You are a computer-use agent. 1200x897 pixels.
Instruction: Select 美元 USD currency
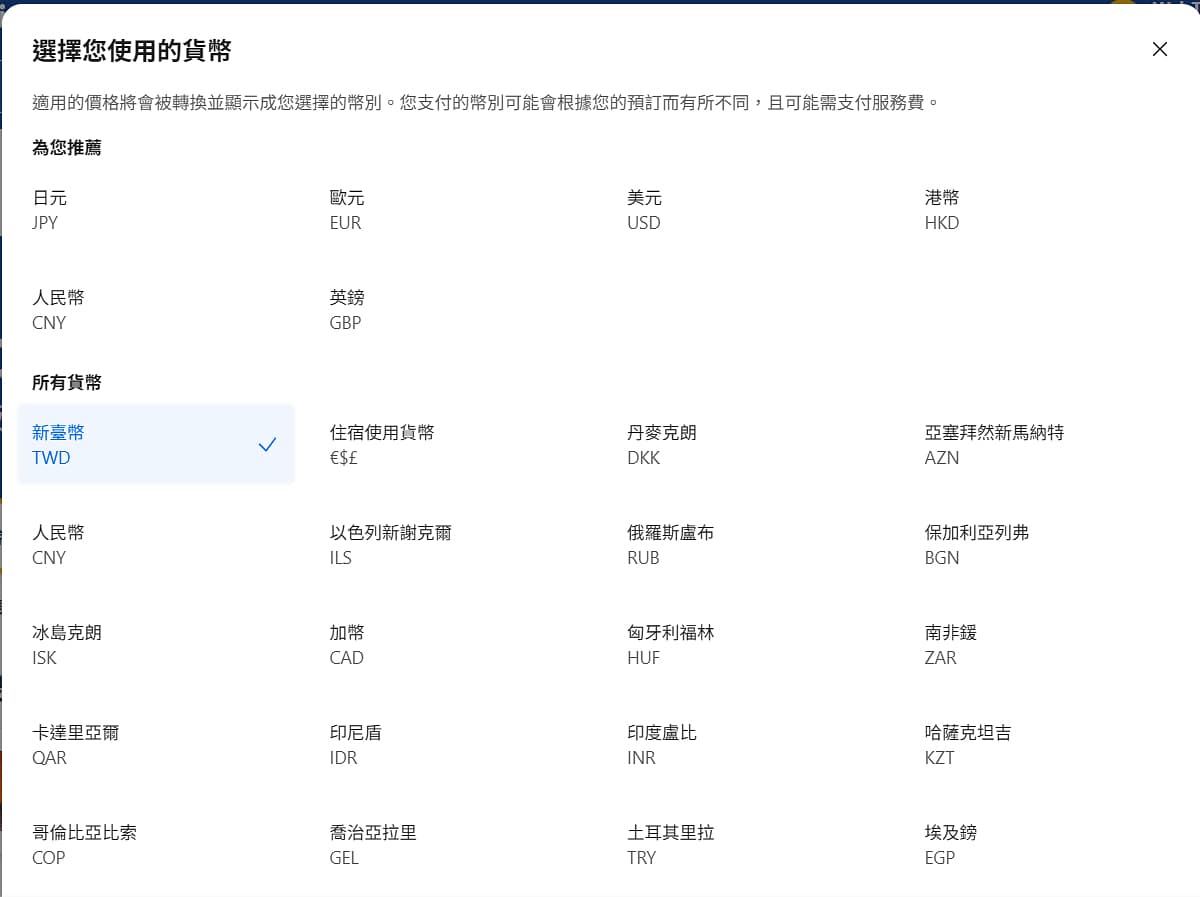tap(644, 210)
